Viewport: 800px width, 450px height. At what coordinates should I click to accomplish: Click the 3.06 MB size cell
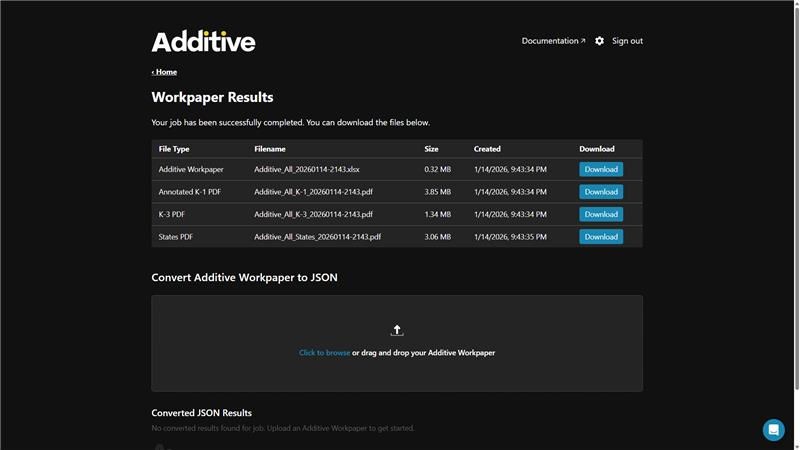click(x=438, y=237)
